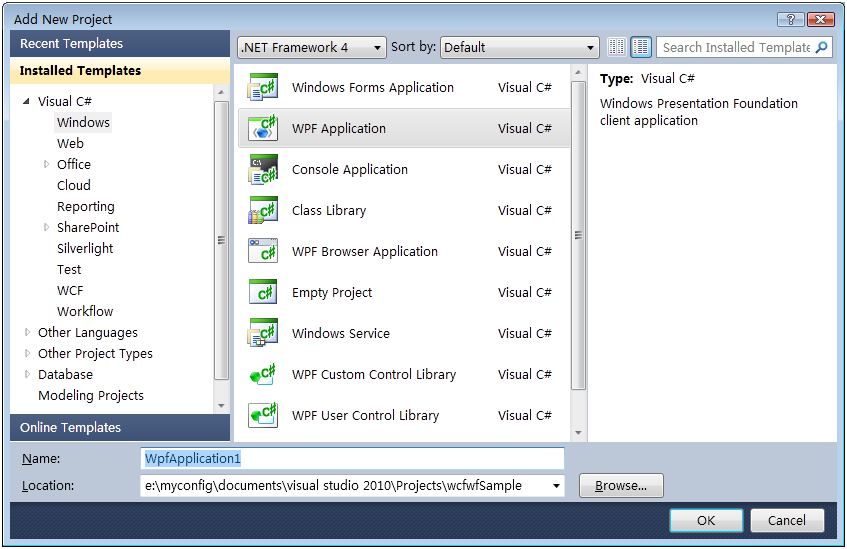Open the .NET Framework 4 dropdown
The width and height of the screenshot is (847, 549).
[312, 48]
